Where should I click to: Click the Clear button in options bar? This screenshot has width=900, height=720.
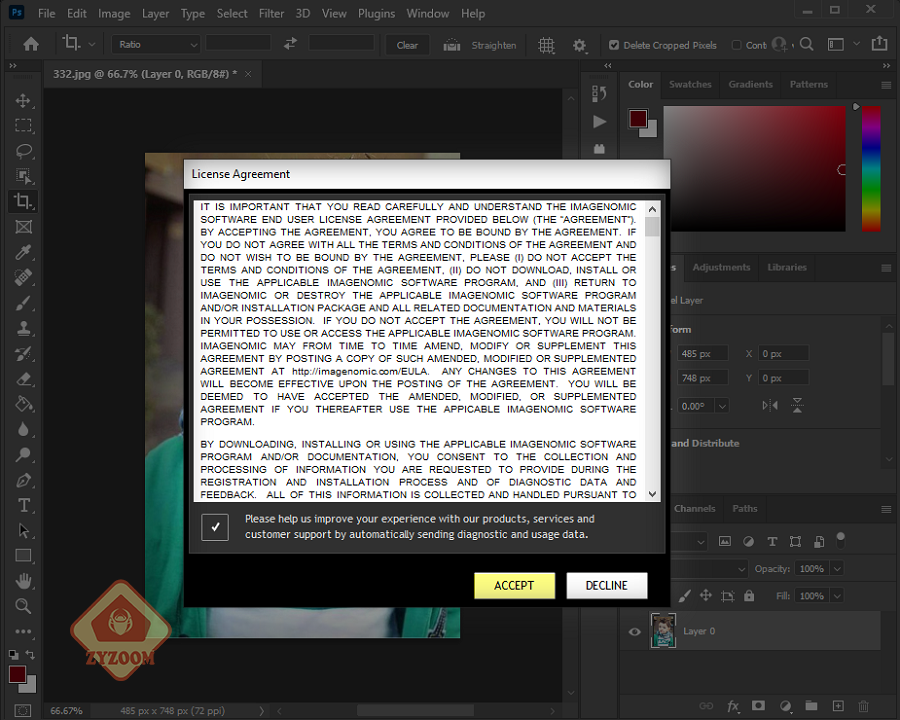click(x=407, y=45)
